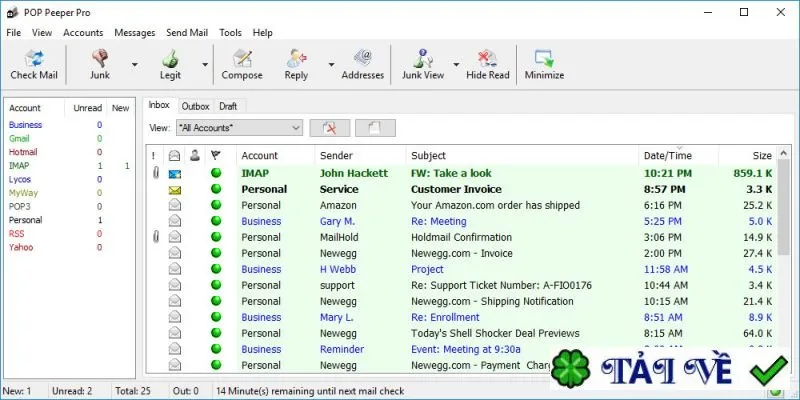Sort messages by Size column header
The width and height of the screenshot is (800, 400).
click(x=747, y=156)
